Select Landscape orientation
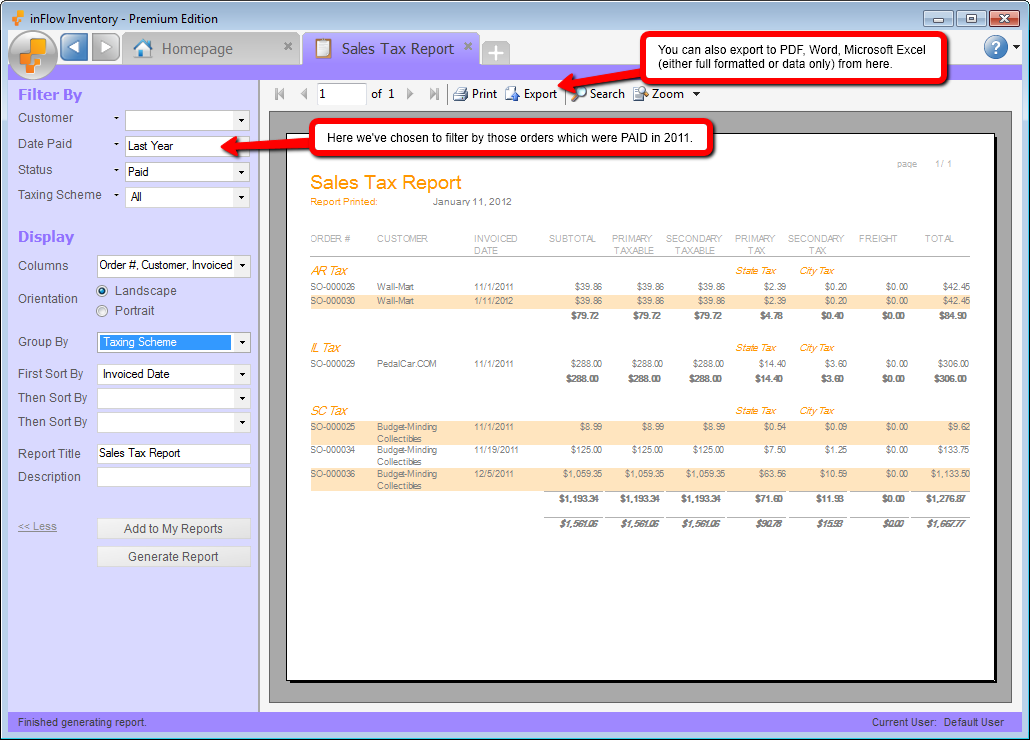 tap(102, 291)
